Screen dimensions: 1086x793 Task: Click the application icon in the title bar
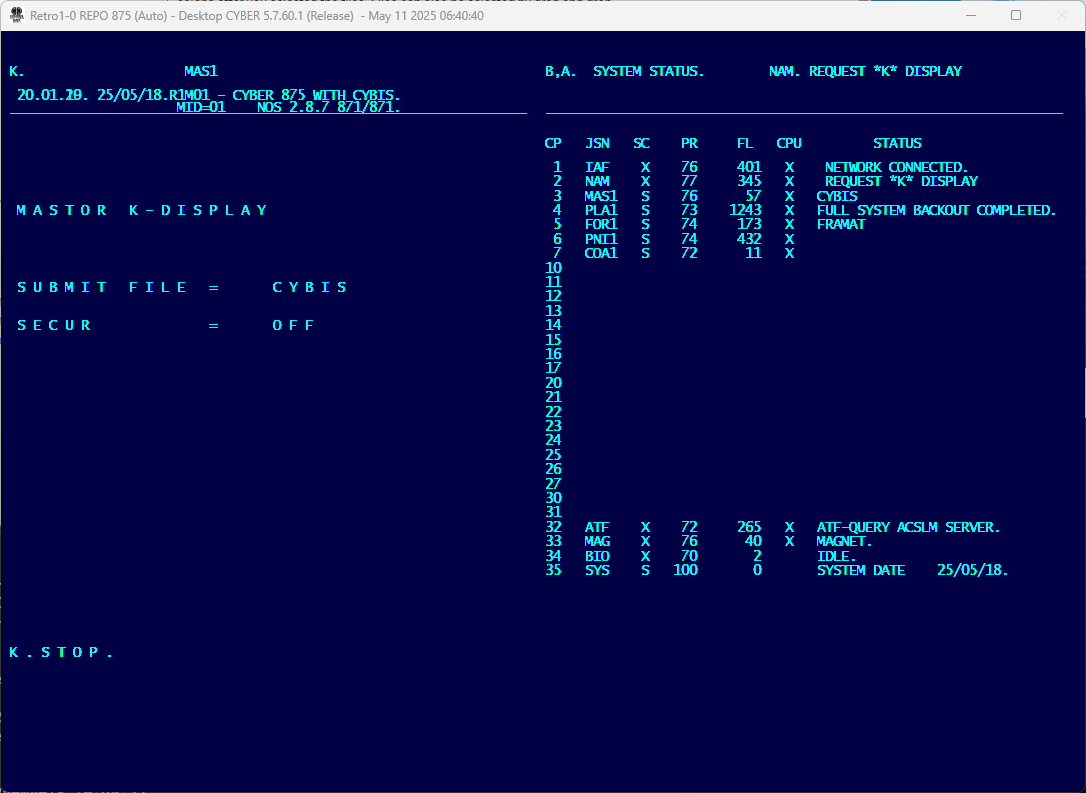pyautogui.click(x=16, y=16)
